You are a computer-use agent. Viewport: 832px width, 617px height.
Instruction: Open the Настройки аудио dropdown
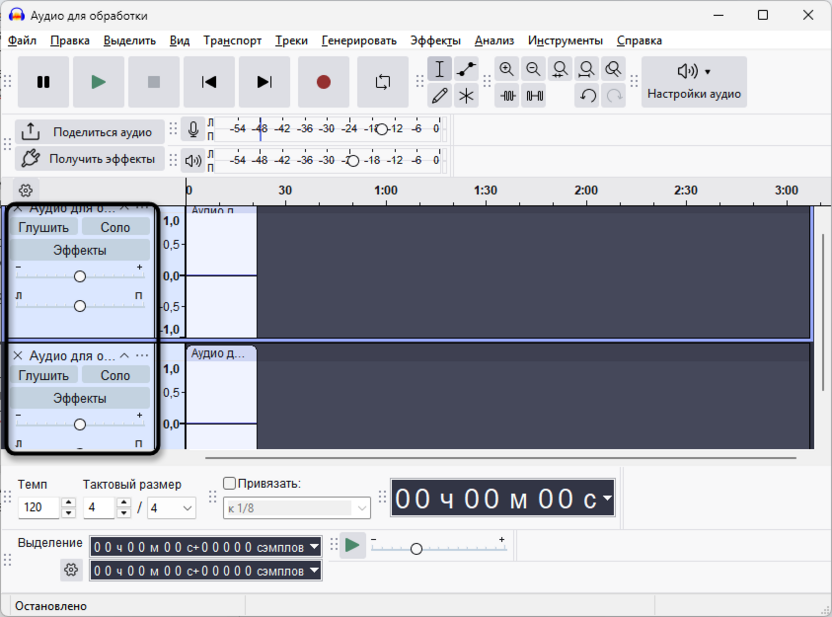pyautogui.click(x=694, y=82)
